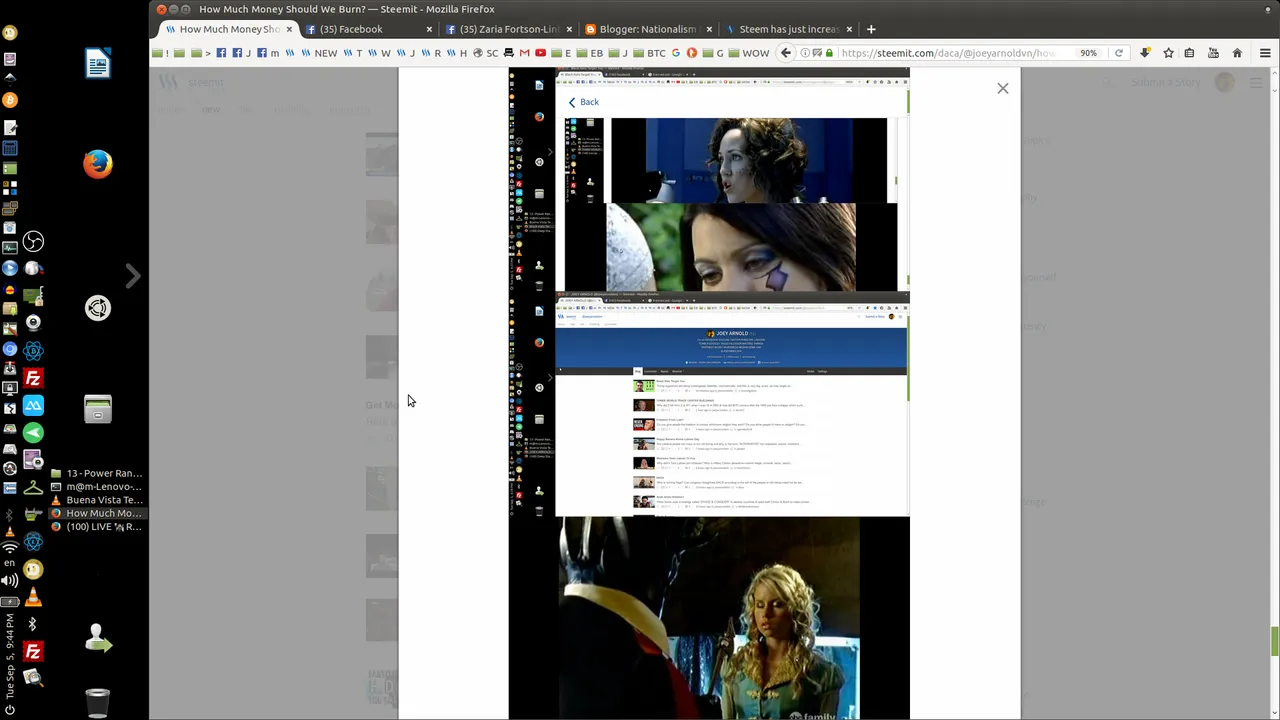Open the SC bookmark item
Screen dimensions: 1280x720
pos(485,53)
